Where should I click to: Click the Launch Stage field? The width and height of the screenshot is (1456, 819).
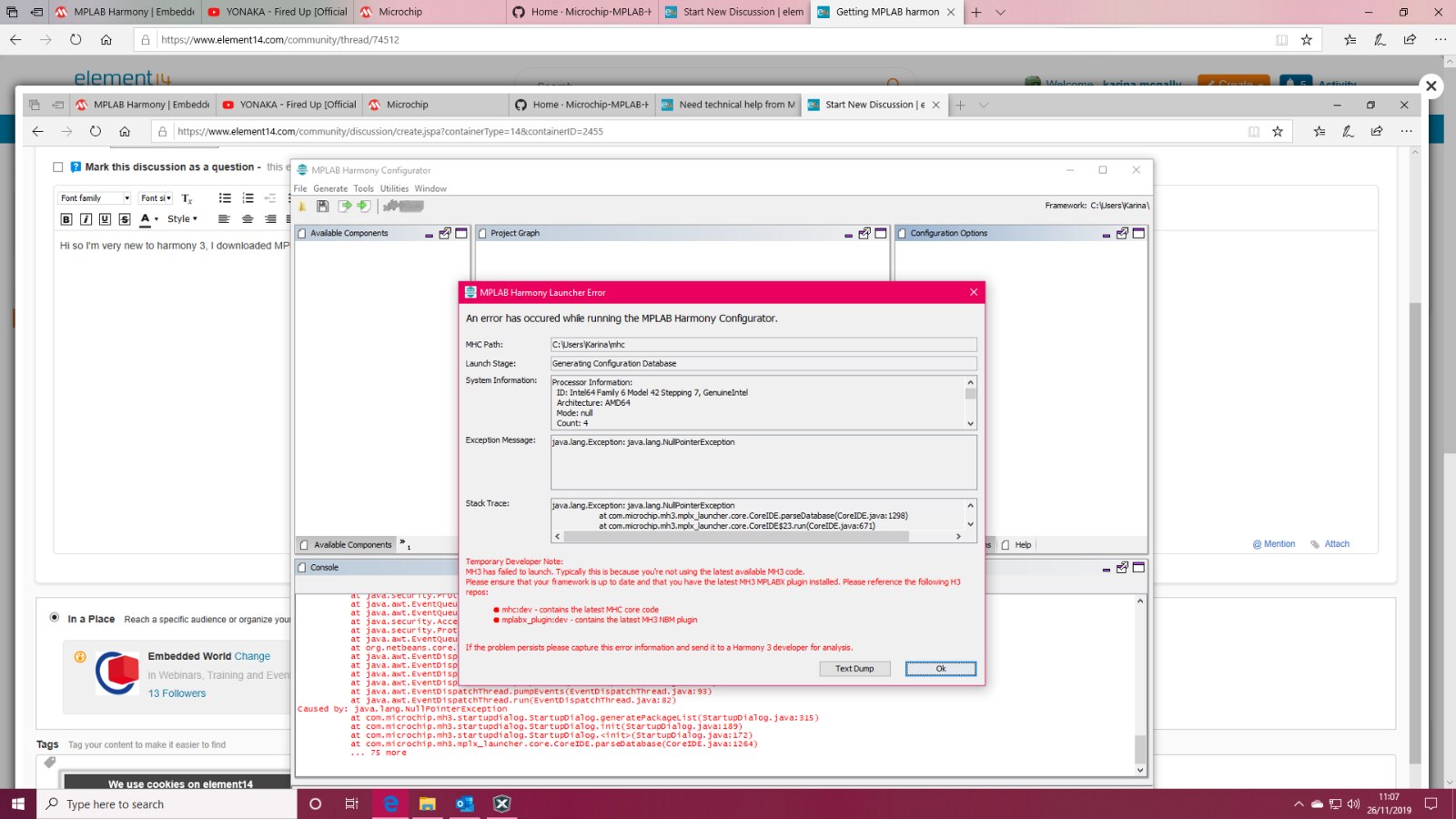coord(763,364)
